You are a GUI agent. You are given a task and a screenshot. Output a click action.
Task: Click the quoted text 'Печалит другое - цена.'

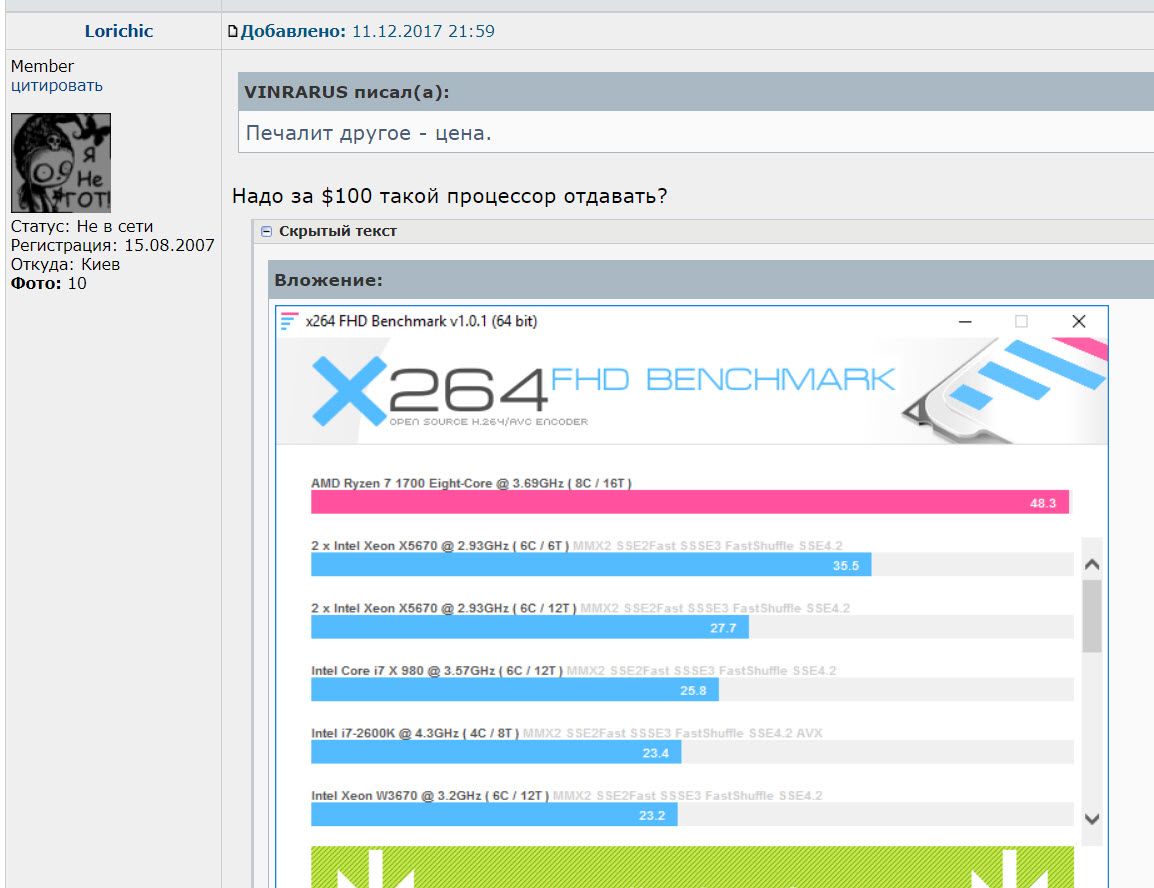tap(368, 133)
